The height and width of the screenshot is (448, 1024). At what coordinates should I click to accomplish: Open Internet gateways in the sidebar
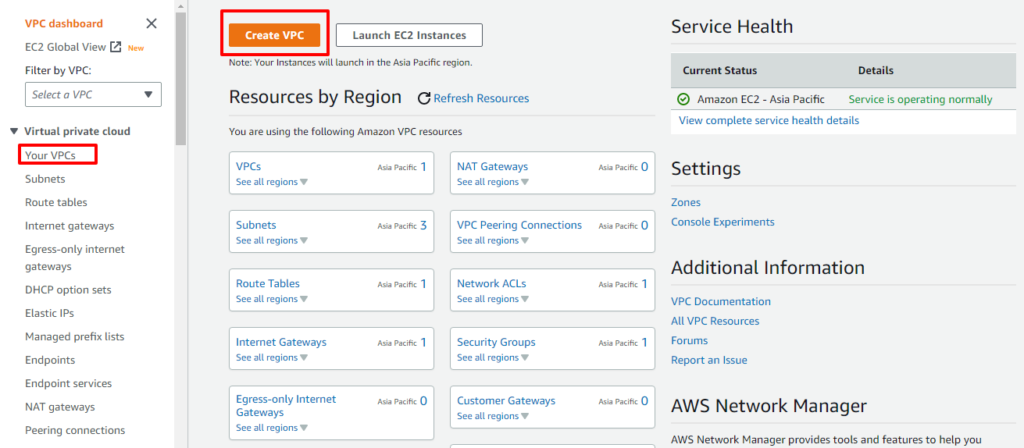click(69, 226)
